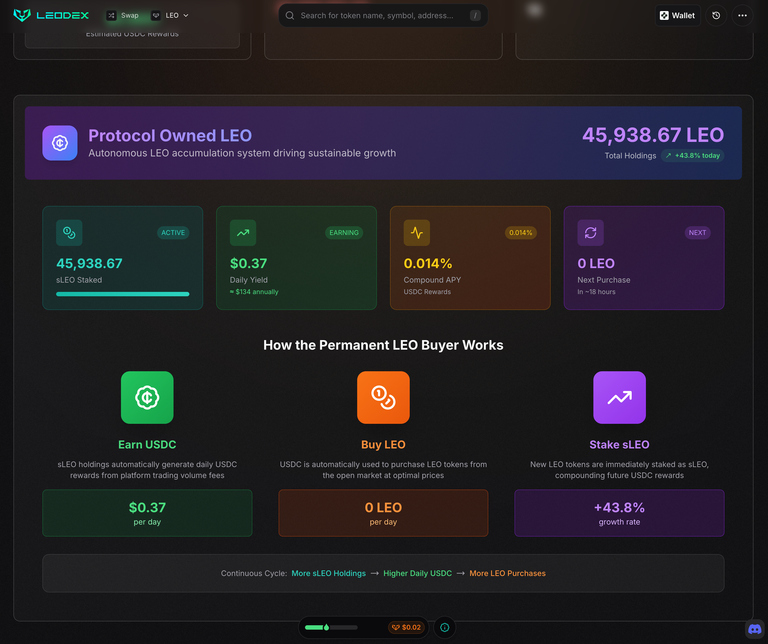Click the Stake sLEO heading
The image size is (768, 644).
[x=619, y=445]
